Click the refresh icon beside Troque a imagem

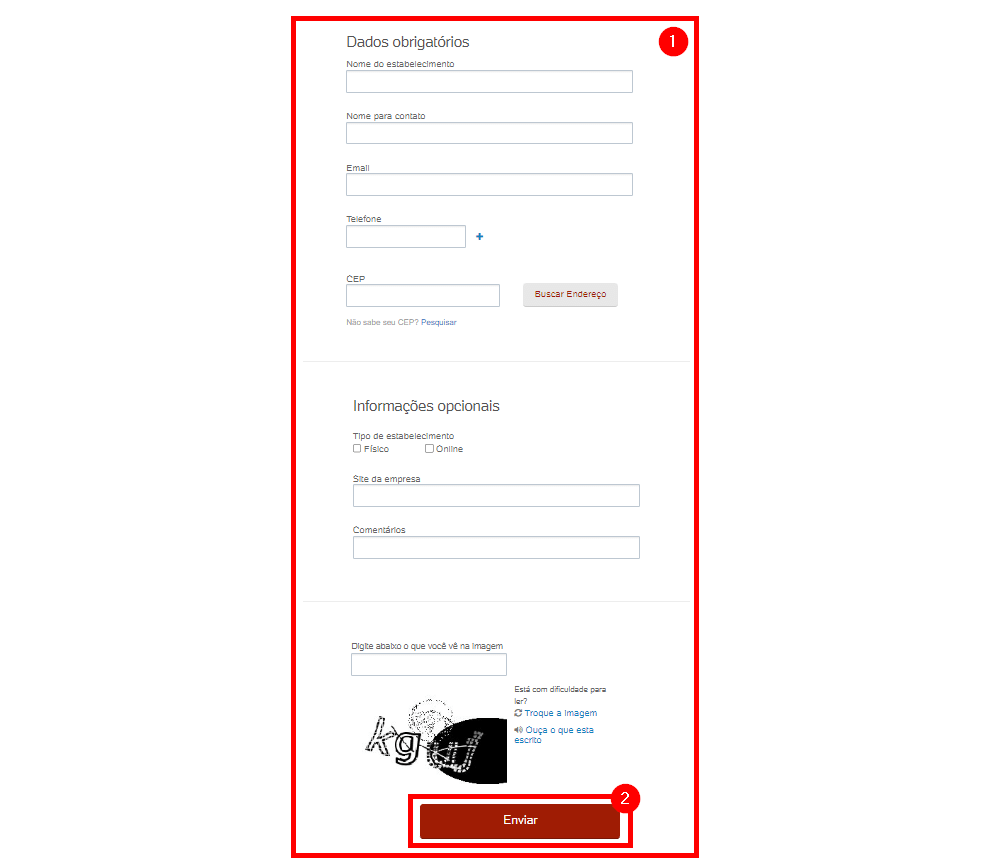[518, 713]
